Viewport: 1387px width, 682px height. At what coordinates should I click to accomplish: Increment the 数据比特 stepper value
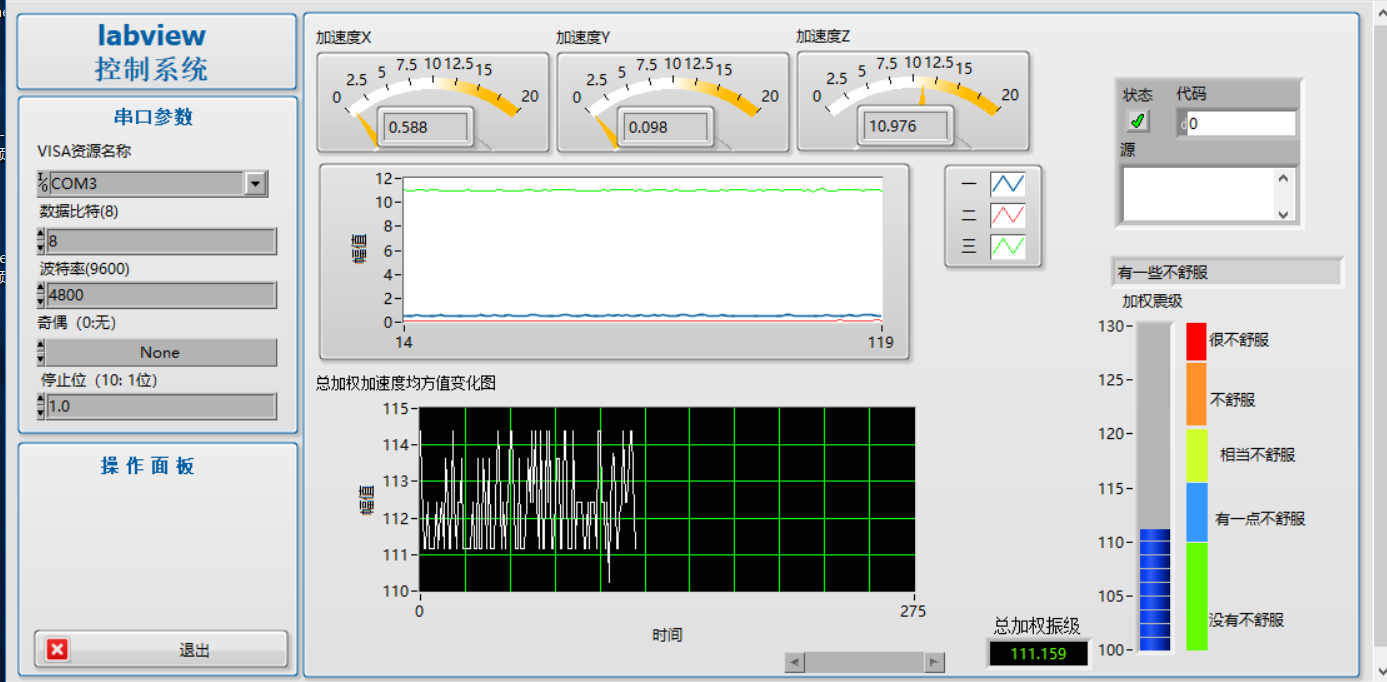[x=41, y=235]
